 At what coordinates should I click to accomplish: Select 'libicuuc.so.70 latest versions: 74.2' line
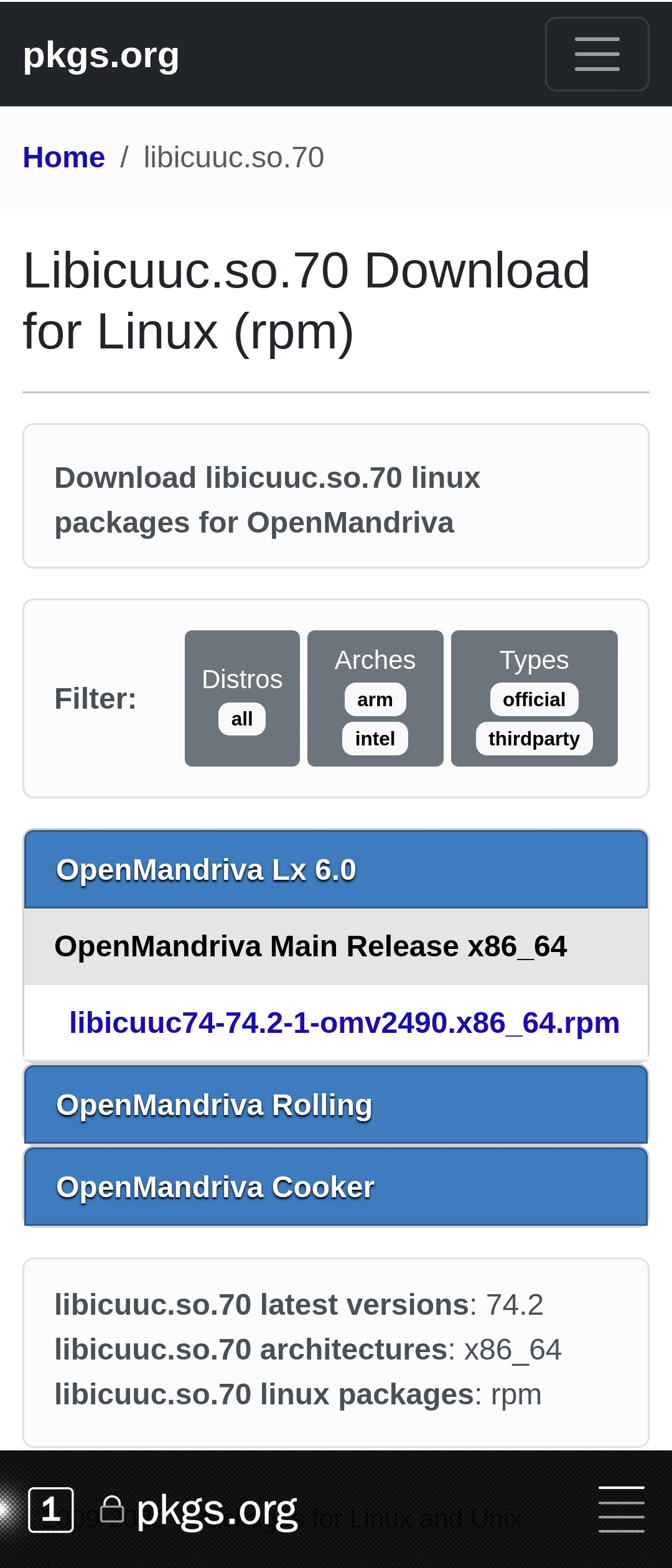tap(299, 1305)
